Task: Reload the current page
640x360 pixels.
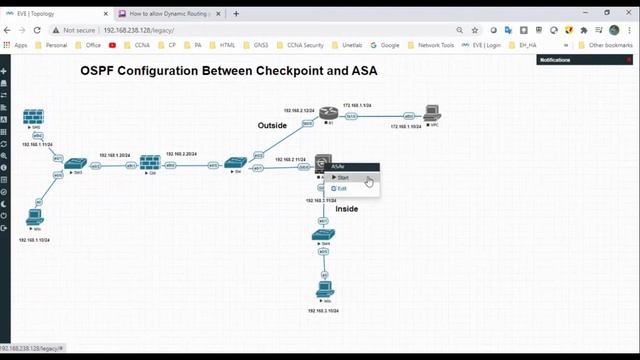Action: (x=37, y=30)
